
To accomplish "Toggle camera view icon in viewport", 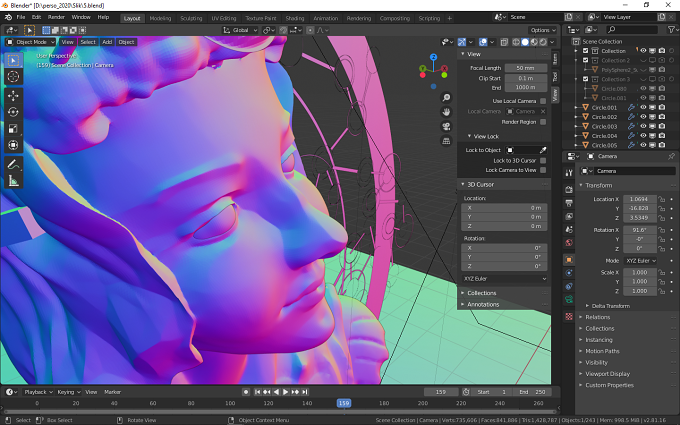I will point(446,127).
